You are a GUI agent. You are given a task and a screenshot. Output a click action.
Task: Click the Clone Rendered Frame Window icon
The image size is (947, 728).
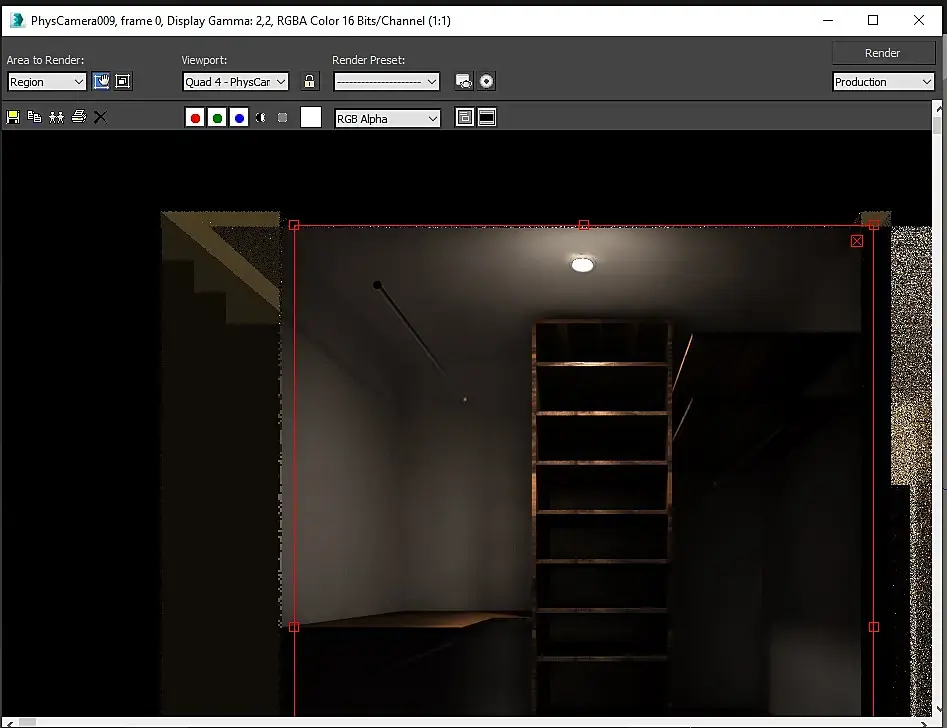click(56, 117)
